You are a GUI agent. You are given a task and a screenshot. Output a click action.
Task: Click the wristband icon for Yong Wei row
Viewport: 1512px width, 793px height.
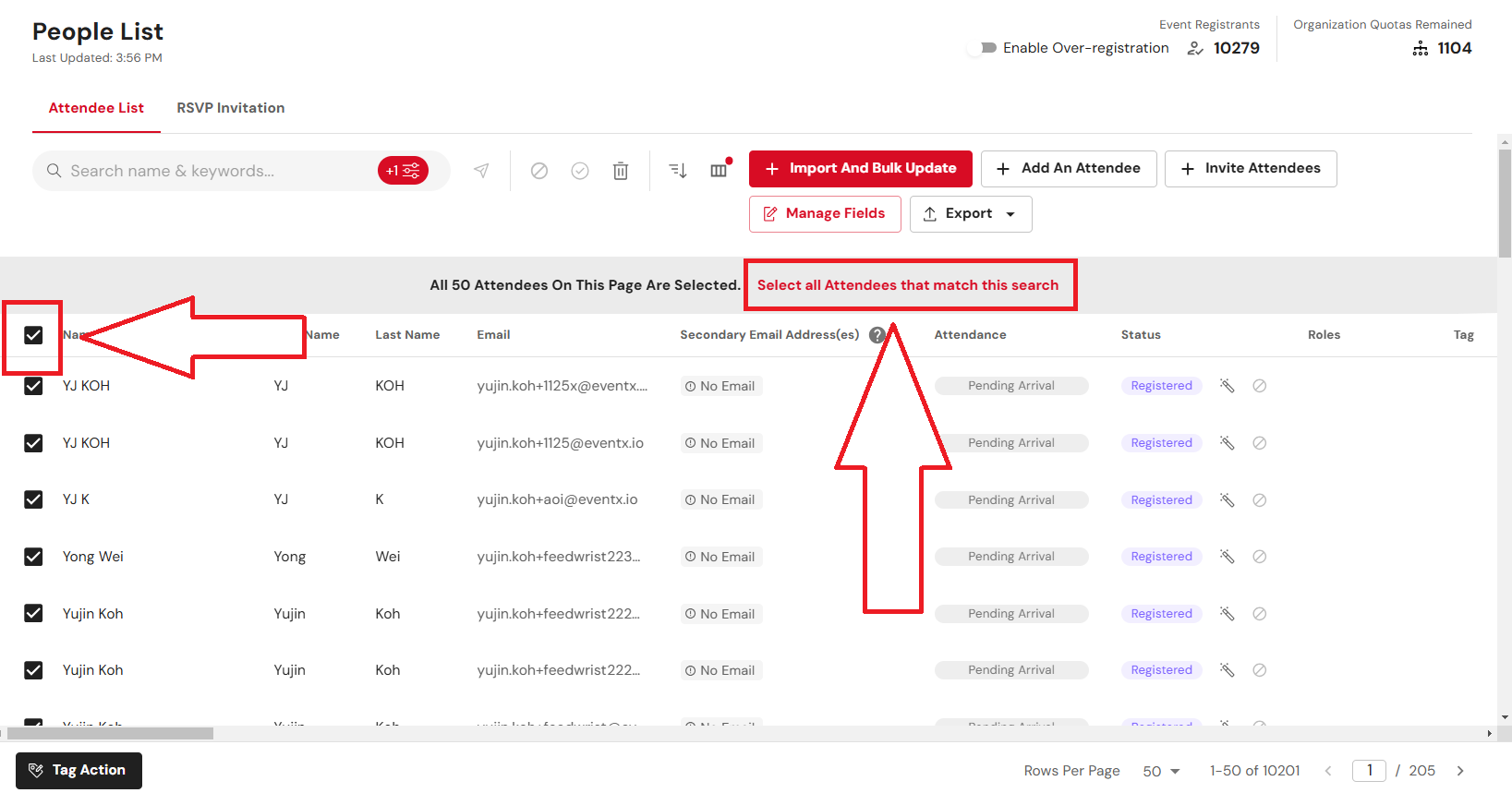pyautogui.click(x=1228, y=557)
